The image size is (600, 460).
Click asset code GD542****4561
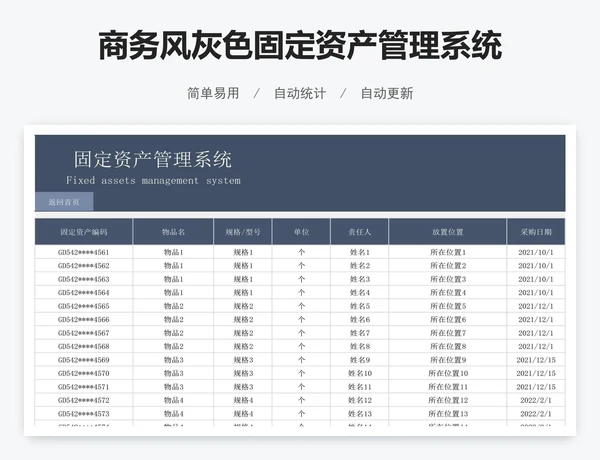[84, 252]
